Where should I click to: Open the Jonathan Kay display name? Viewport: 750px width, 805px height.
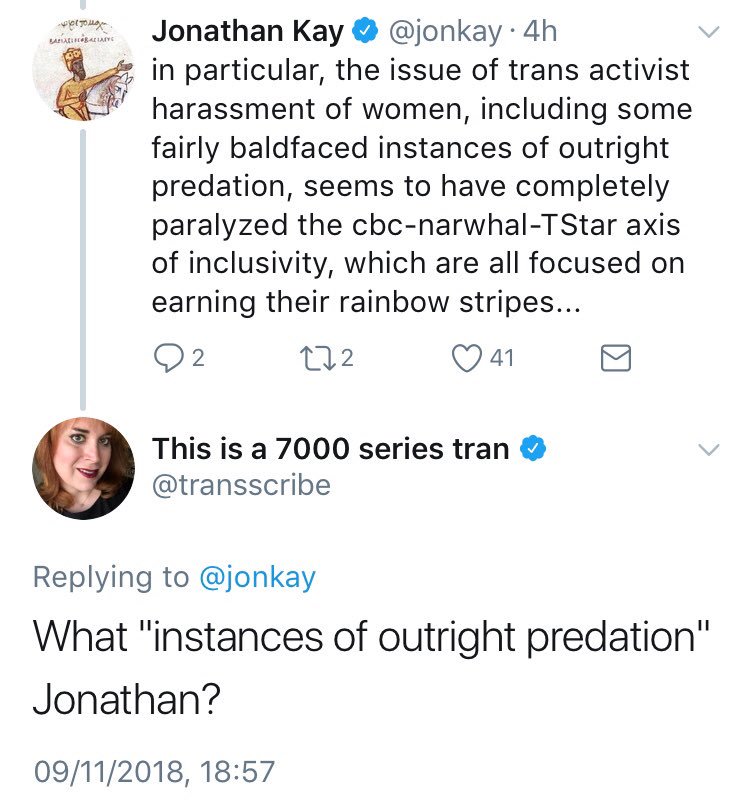(x=247, y=31)
